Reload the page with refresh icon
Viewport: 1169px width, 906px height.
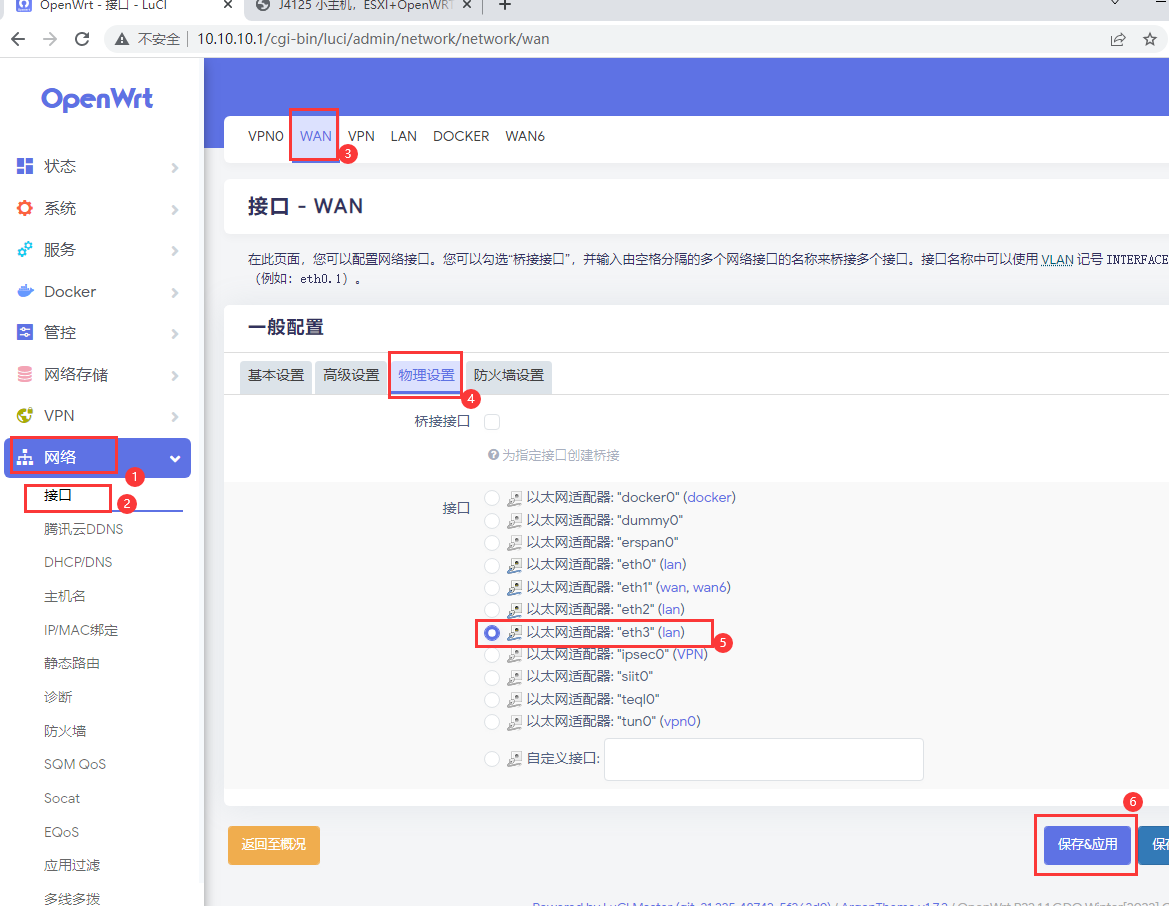click(82, 39)
